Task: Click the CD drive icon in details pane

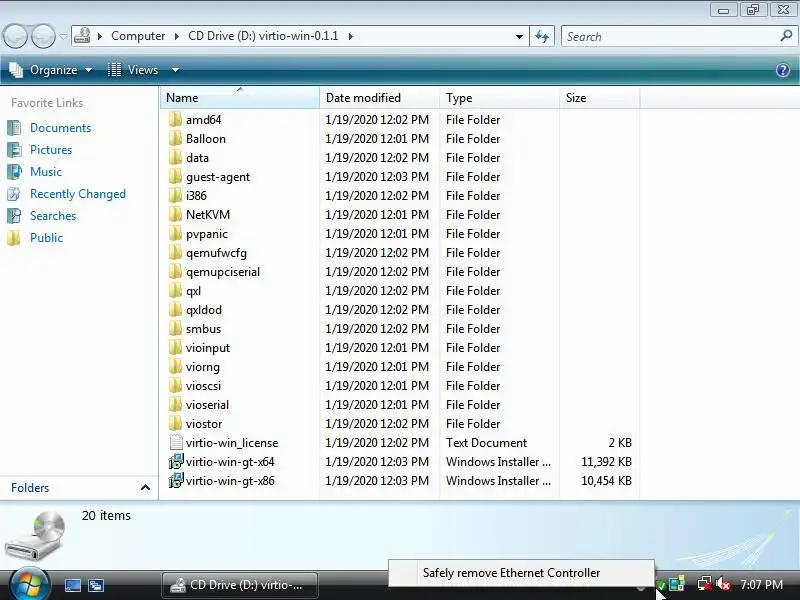Action: 36,537
